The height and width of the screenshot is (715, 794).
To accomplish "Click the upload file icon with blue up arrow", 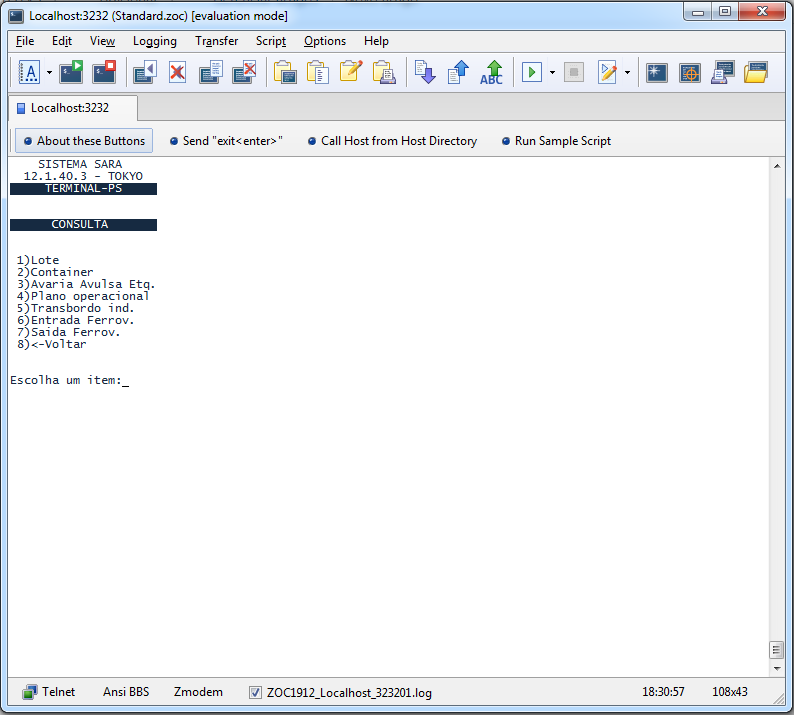I will pyautogui.click(x=458, y=72).
